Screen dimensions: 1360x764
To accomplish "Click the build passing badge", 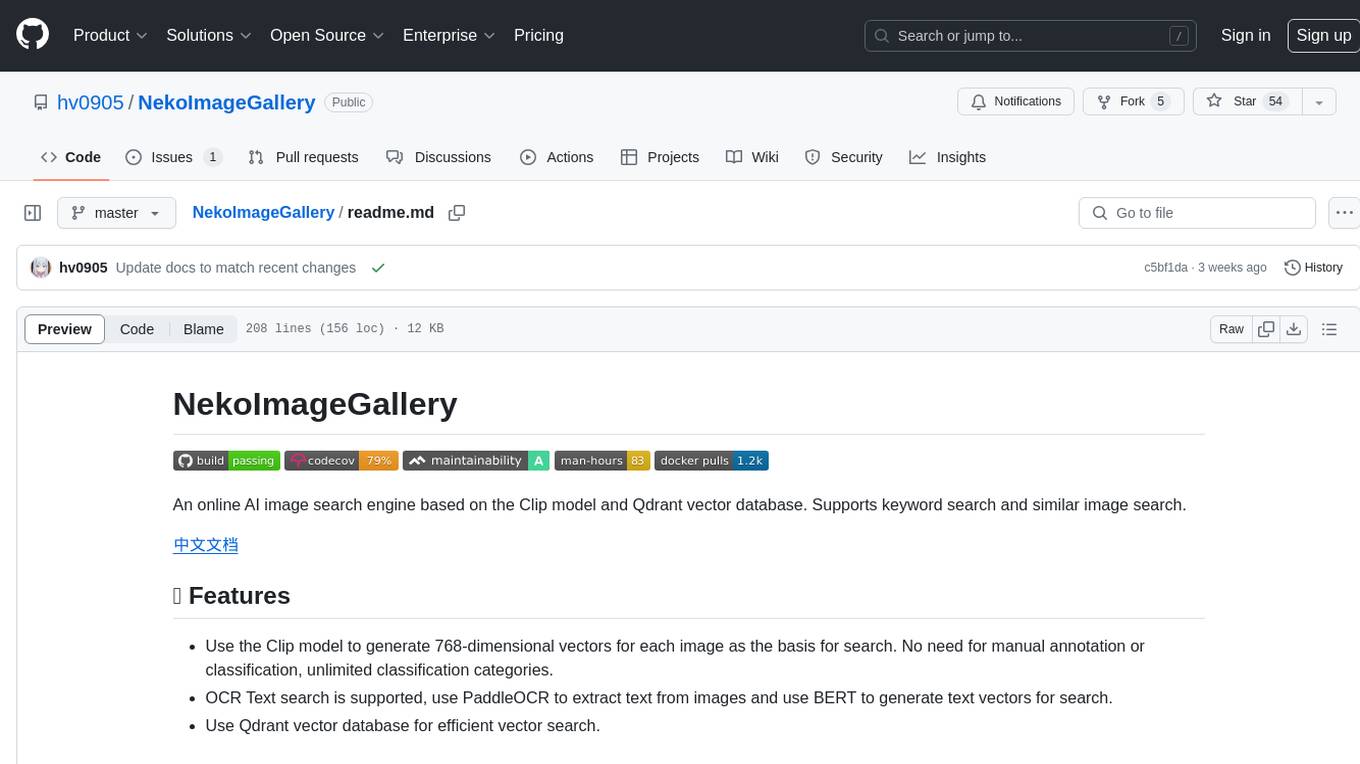I will pyautogui.click(x=226, y=461).
